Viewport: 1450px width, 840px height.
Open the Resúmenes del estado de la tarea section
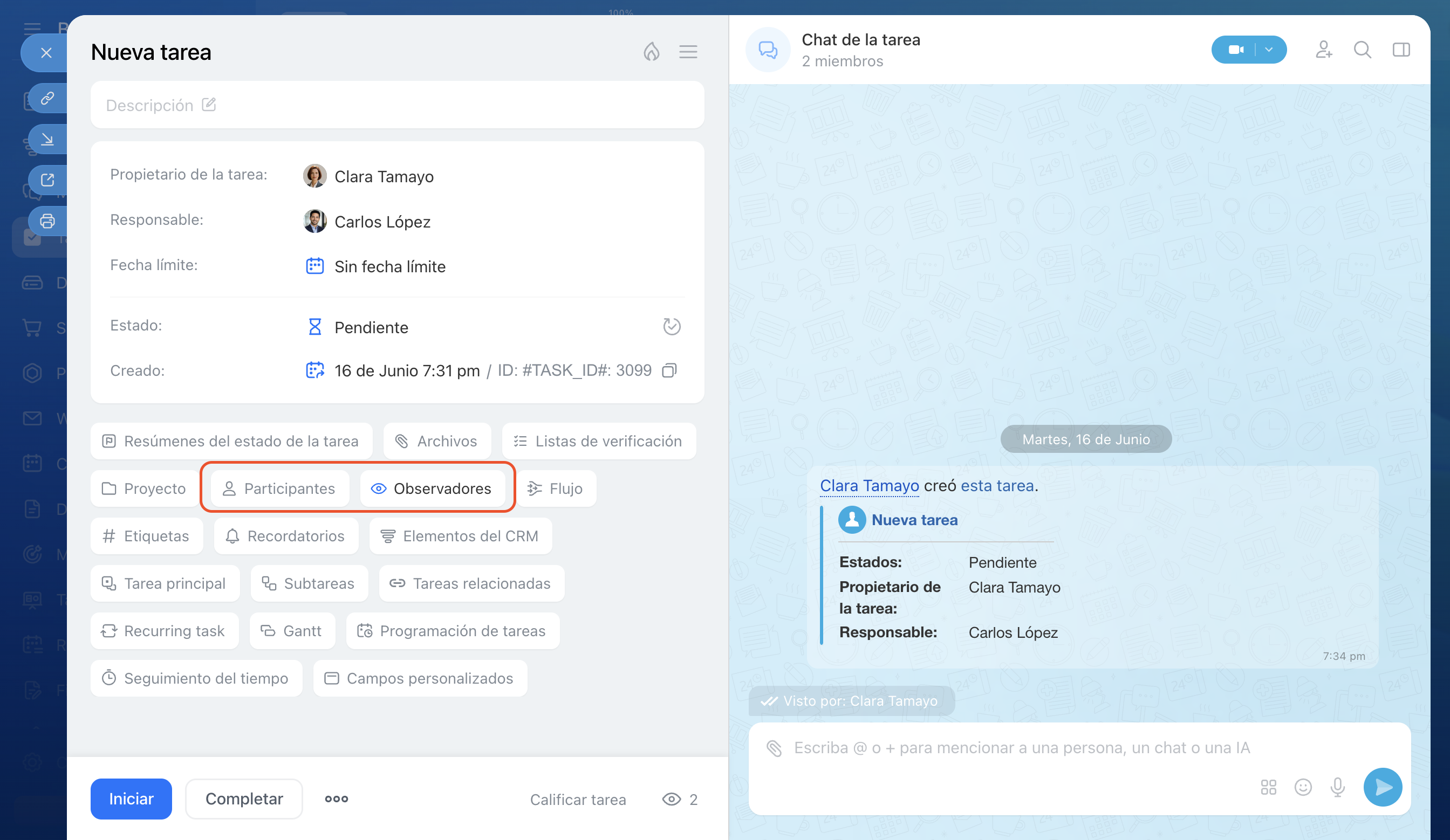tap(231, 441)
